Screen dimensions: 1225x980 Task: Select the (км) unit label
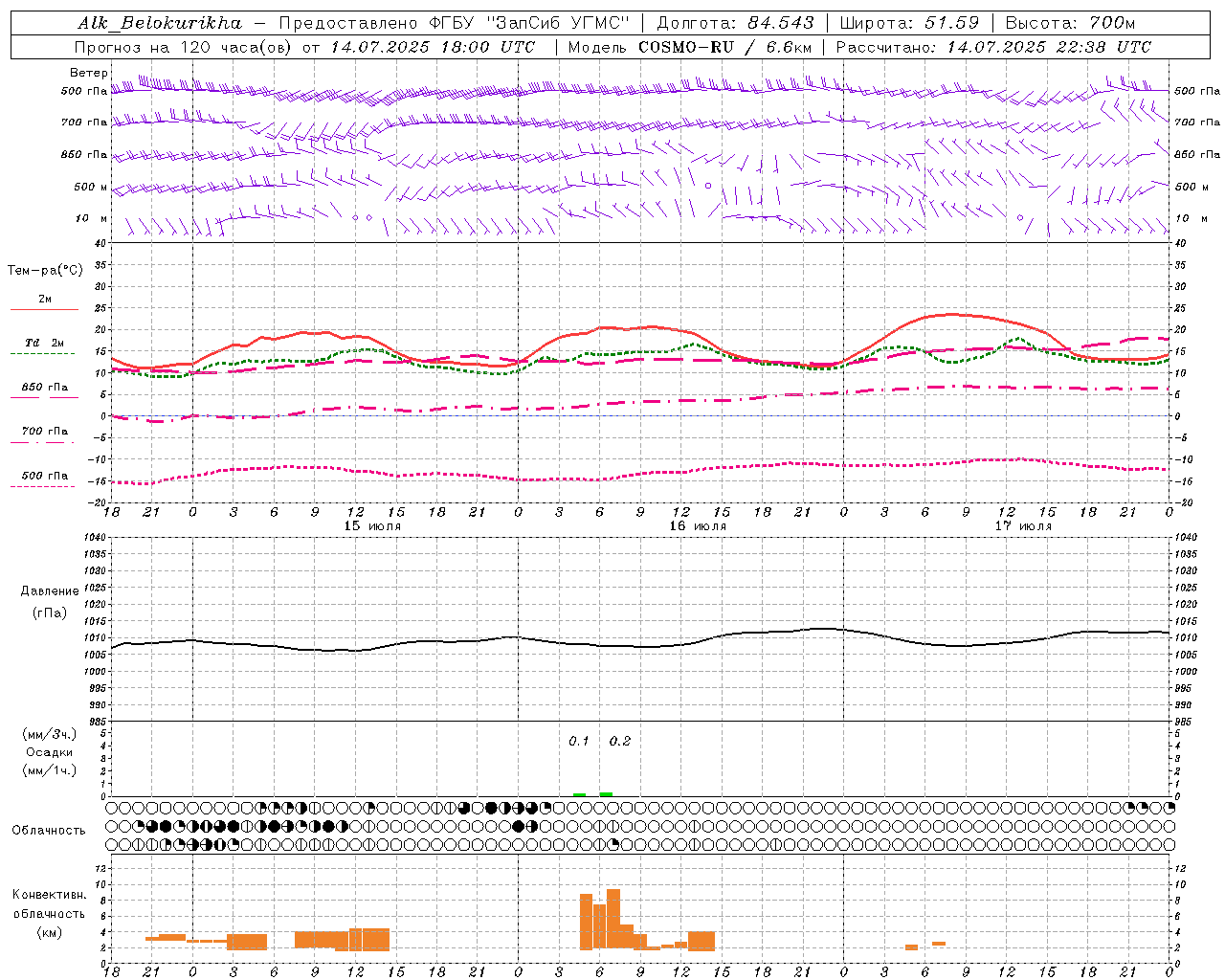click(x=50, y=932)
